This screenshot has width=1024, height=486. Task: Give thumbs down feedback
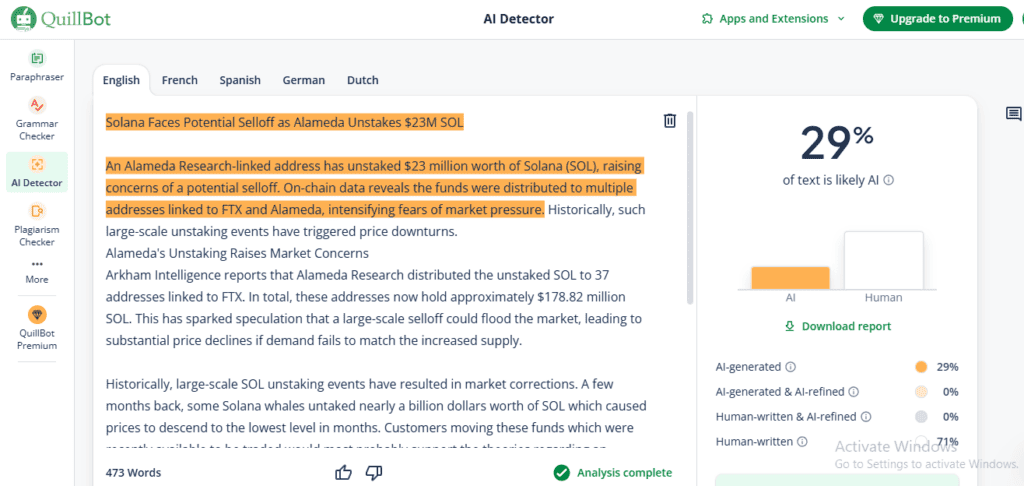point(374,472)
